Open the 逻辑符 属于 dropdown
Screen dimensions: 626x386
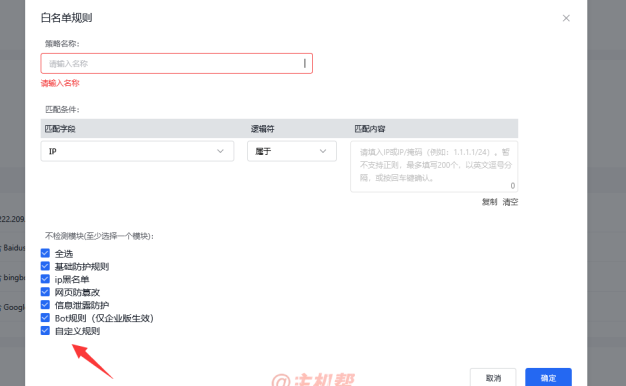tap(292, 151)
